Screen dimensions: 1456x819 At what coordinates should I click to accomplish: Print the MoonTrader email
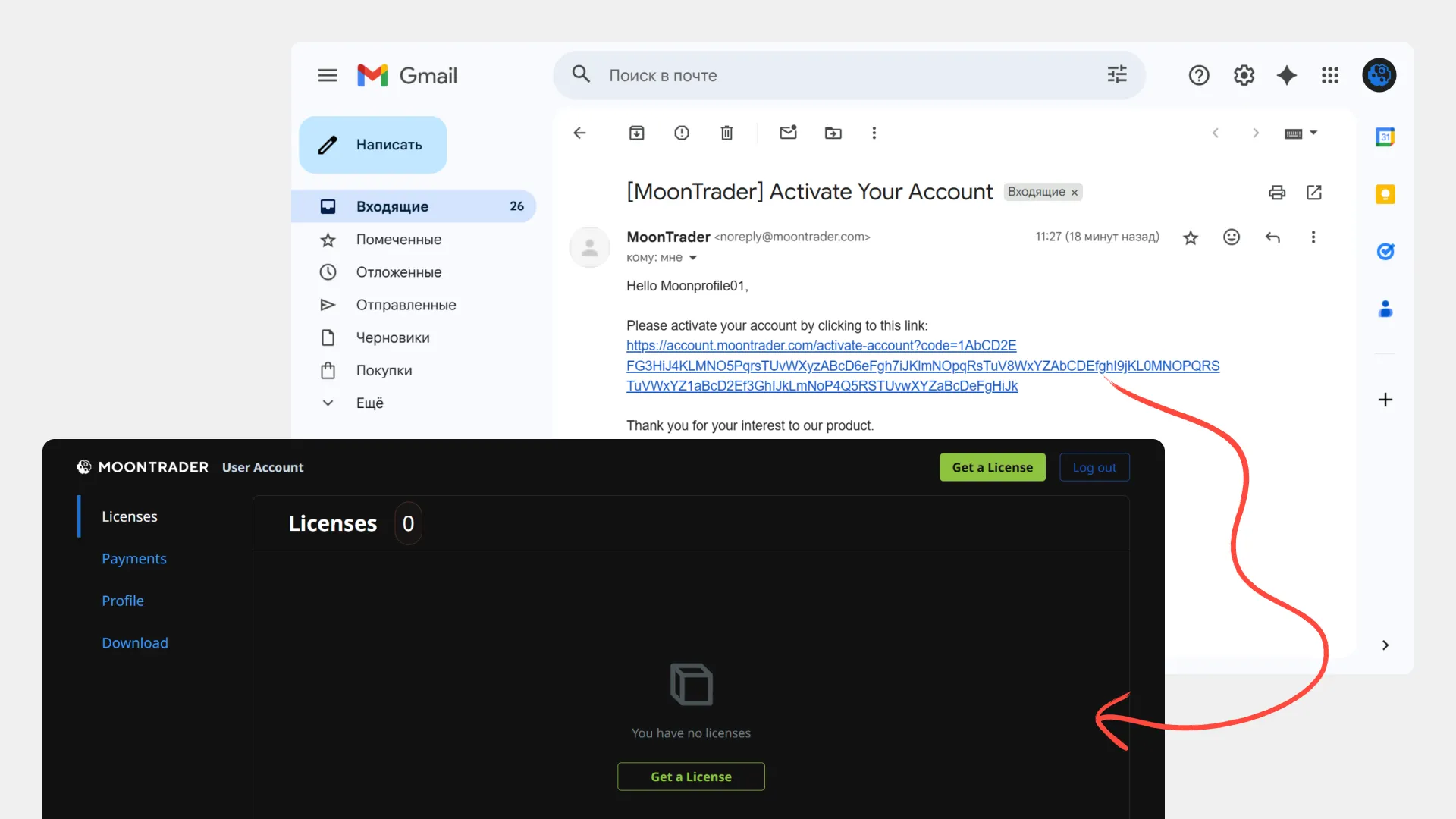click(1277, 193)
